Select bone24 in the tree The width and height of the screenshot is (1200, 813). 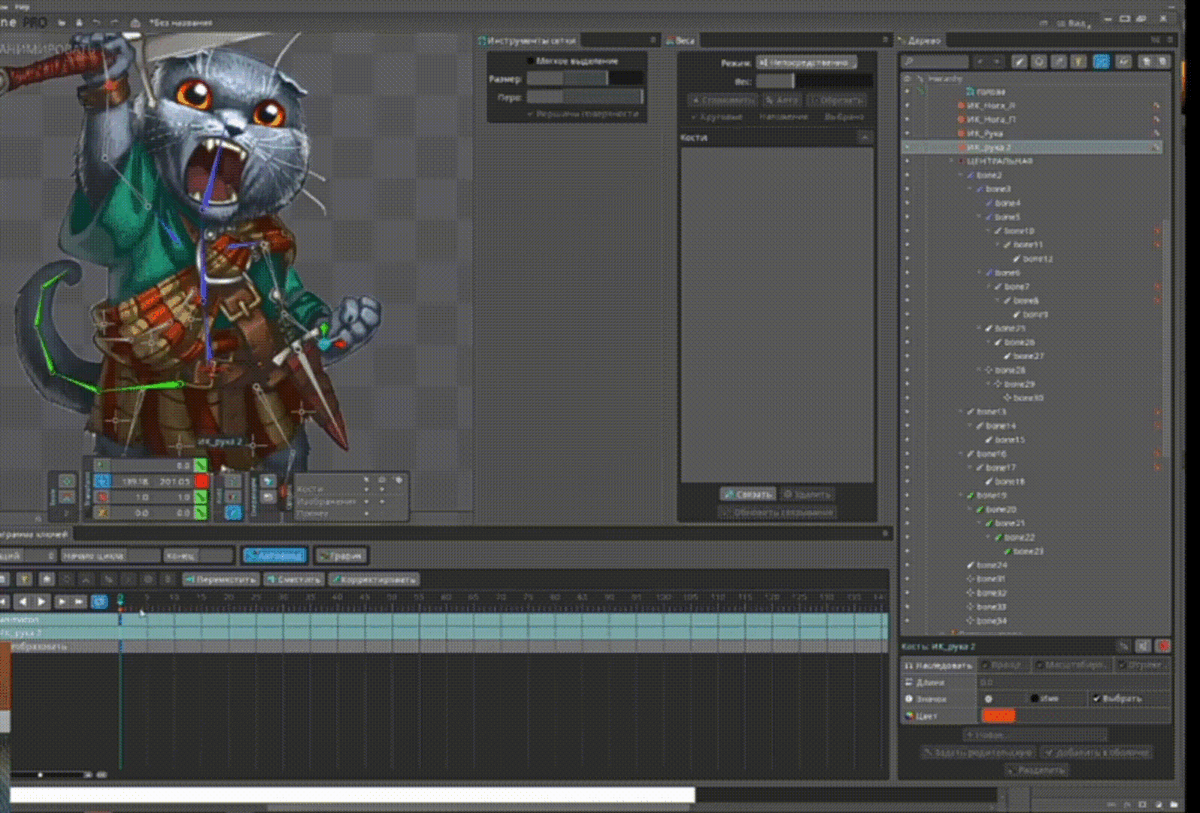coord(993,565)
